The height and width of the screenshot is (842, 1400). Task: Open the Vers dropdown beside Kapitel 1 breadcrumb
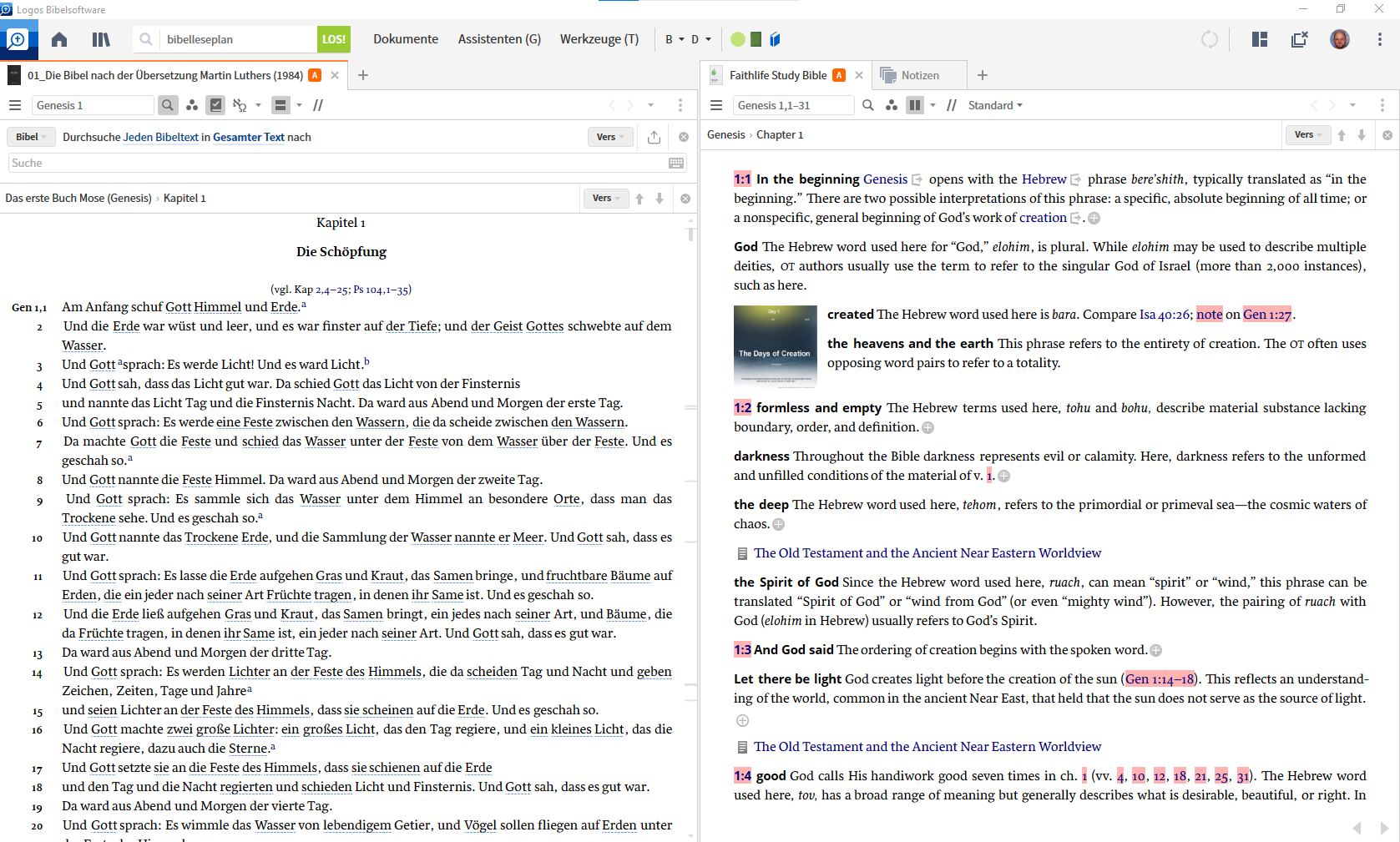[606, 199]
